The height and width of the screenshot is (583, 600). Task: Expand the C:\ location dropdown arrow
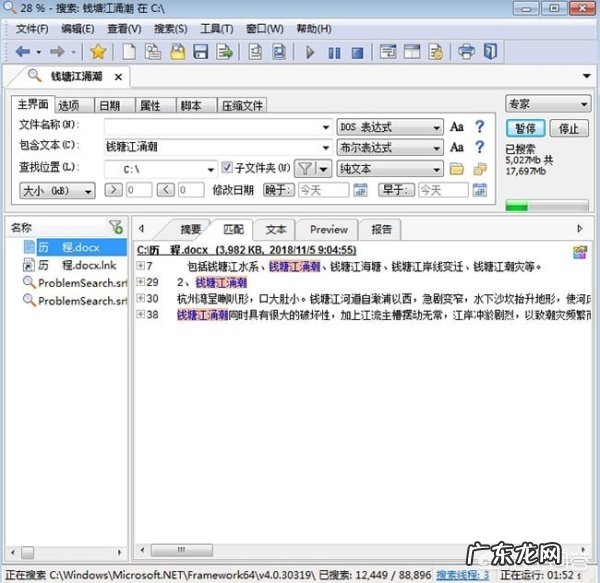[210, 169]
